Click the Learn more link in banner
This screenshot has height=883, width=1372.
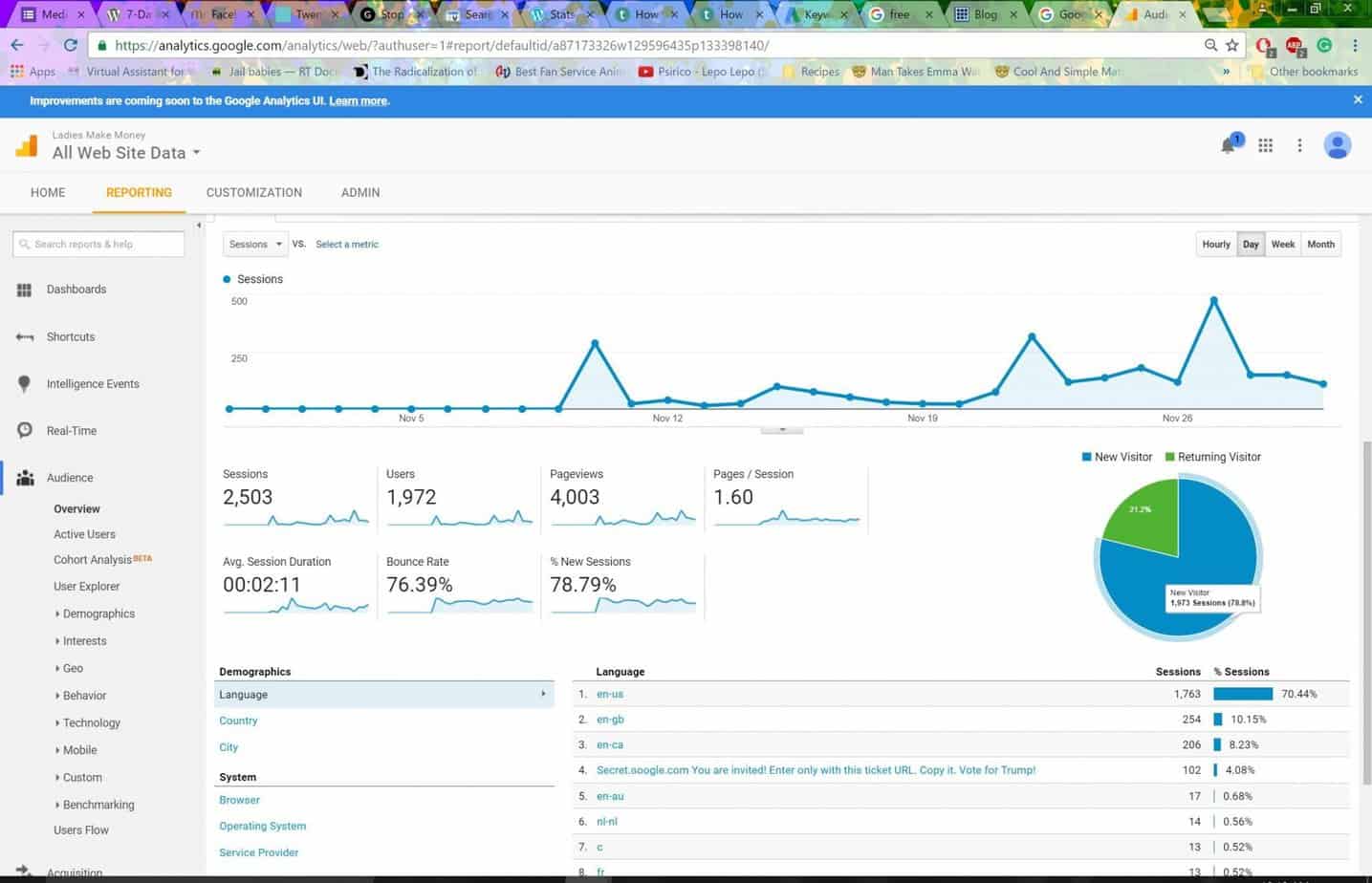359,100
